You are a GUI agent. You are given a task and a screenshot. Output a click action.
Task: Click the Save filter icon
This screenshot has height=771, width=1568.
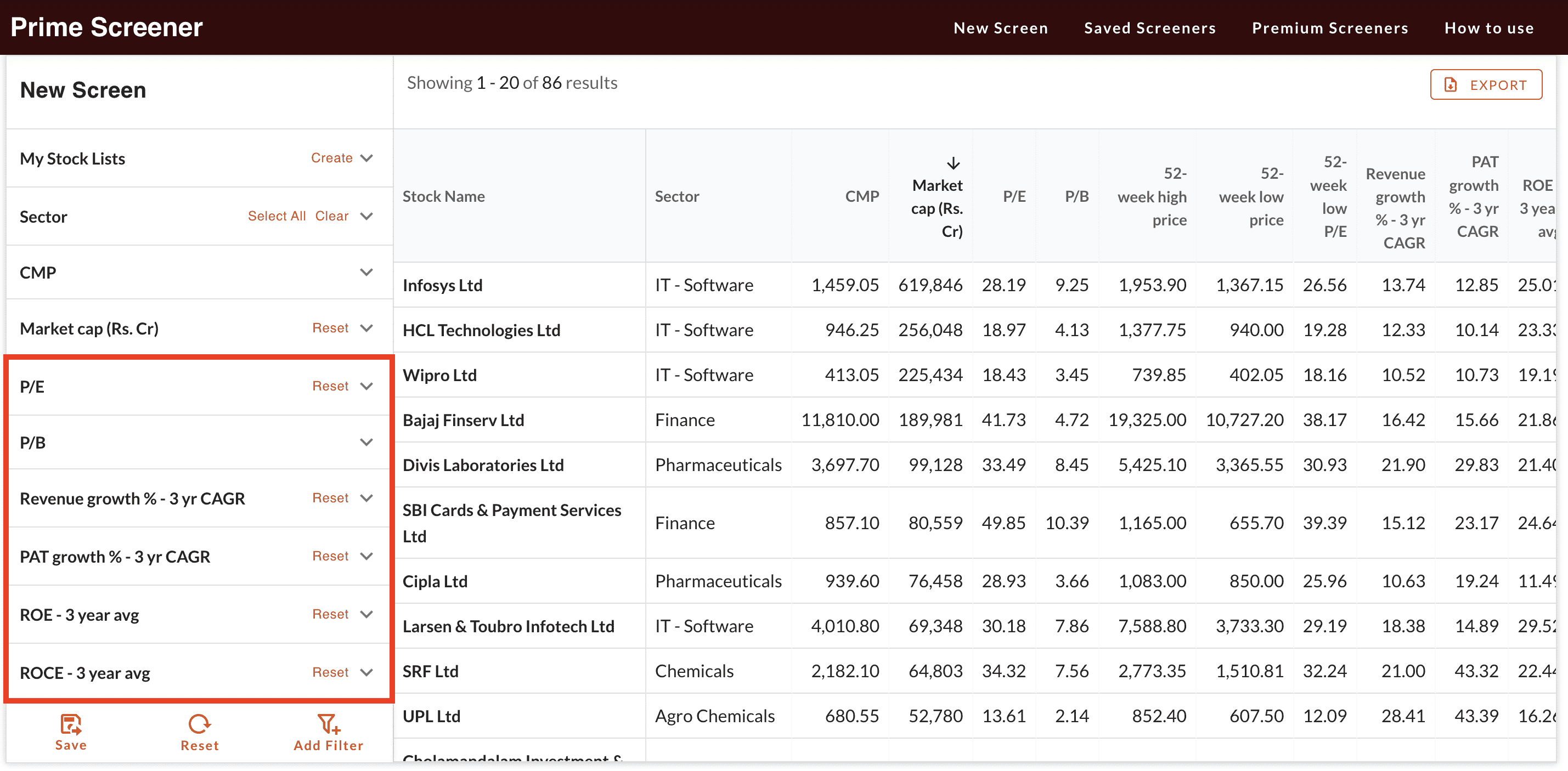click(71, 723)
